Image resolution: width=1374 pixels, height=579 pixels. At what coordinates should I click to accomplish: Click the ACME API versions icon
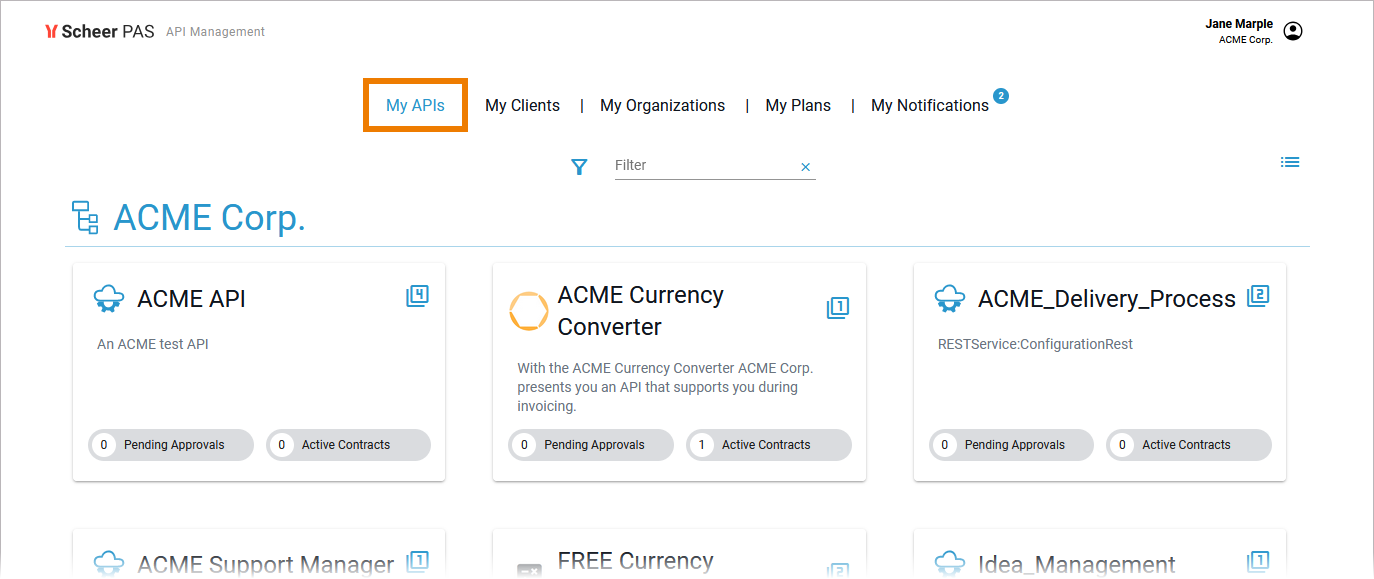tap(417, 296)
